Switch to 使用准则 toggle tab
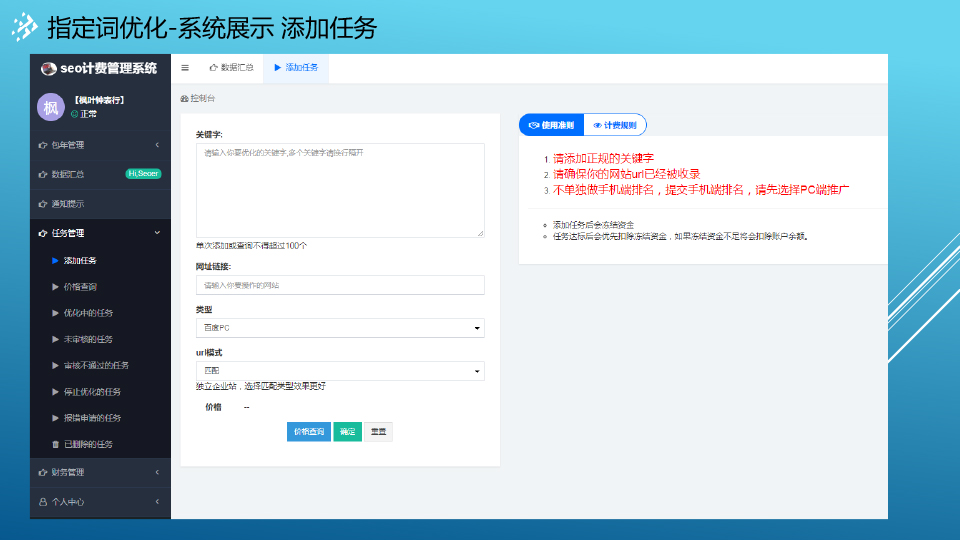The height and width of the screenshot is (540, 960). tap(551, 125)
